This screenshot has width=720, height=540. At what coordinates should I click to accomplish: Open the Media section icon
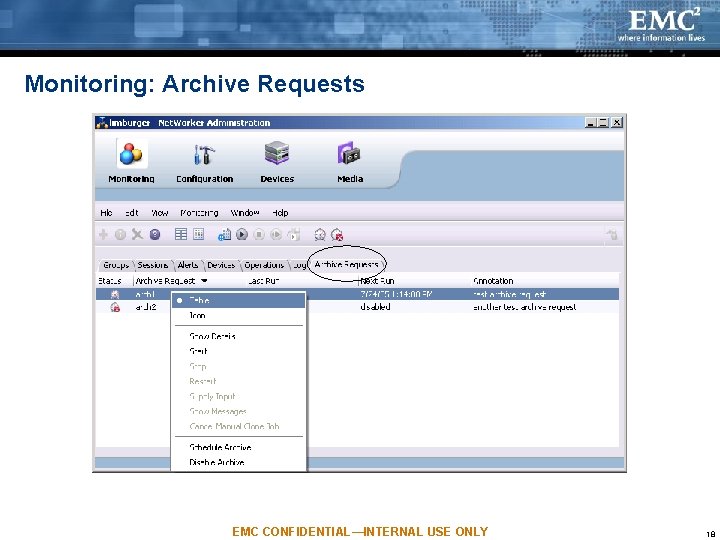[x=349, y=153]
